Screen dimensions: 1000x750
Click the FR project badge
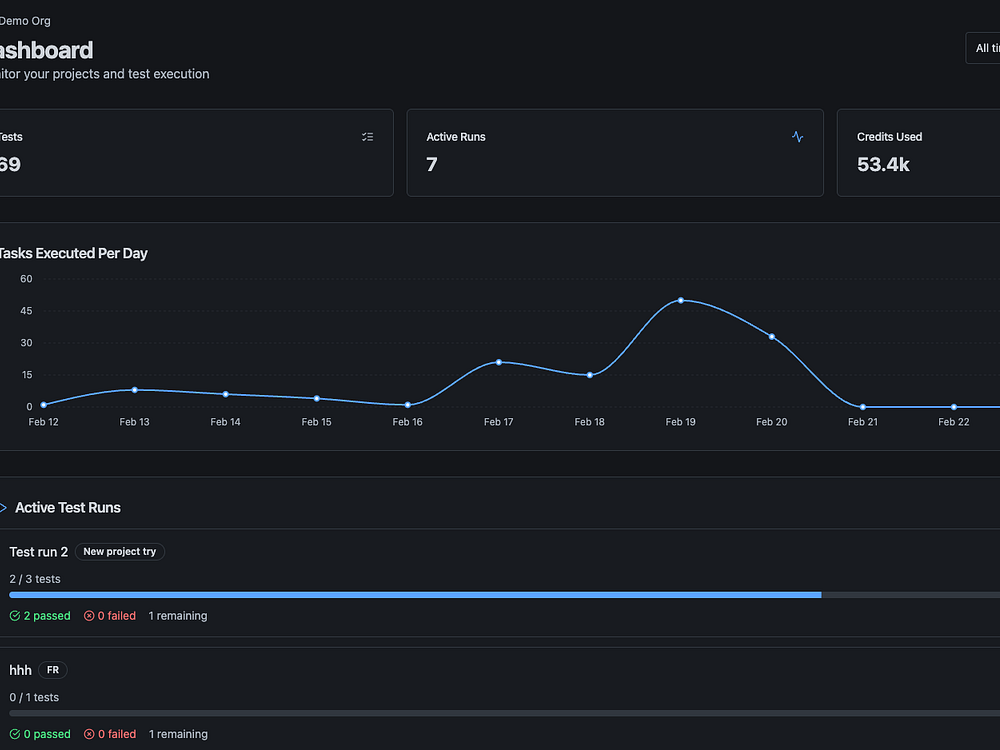click(53, 670)
